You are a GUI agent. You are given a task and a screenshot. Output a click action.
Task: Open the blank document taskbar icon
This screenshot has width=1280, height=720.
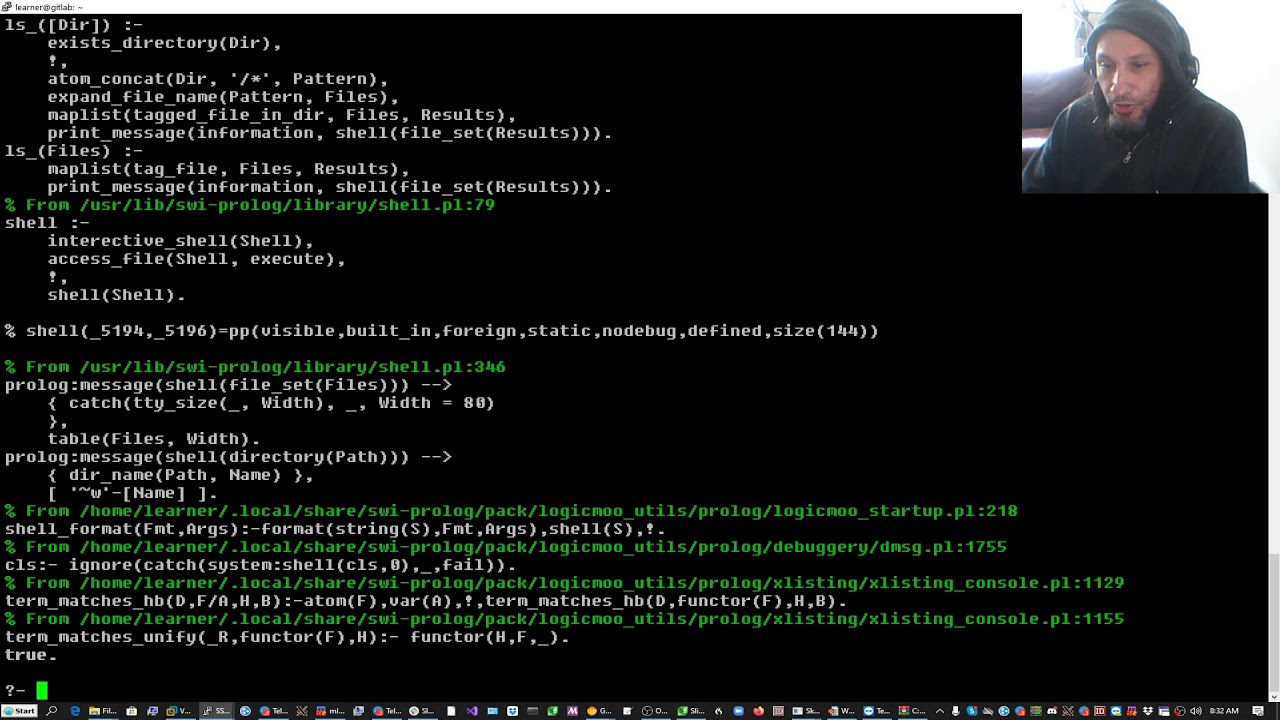click(x=451, y=711)
